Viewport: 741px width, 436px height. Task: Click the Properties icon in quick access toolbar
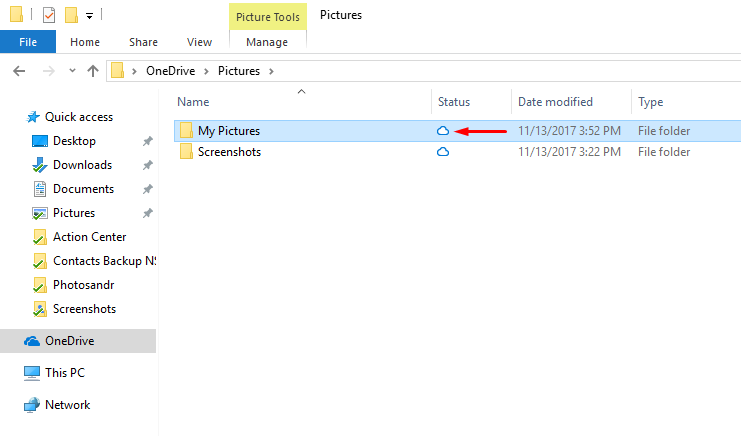pyautogui.click(x=49, y=15)
